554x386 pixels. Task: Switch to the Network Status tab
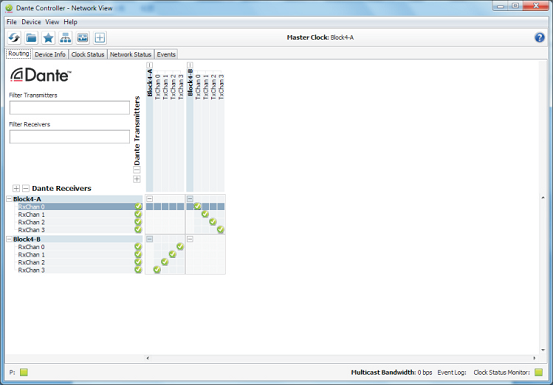[130, 54]
